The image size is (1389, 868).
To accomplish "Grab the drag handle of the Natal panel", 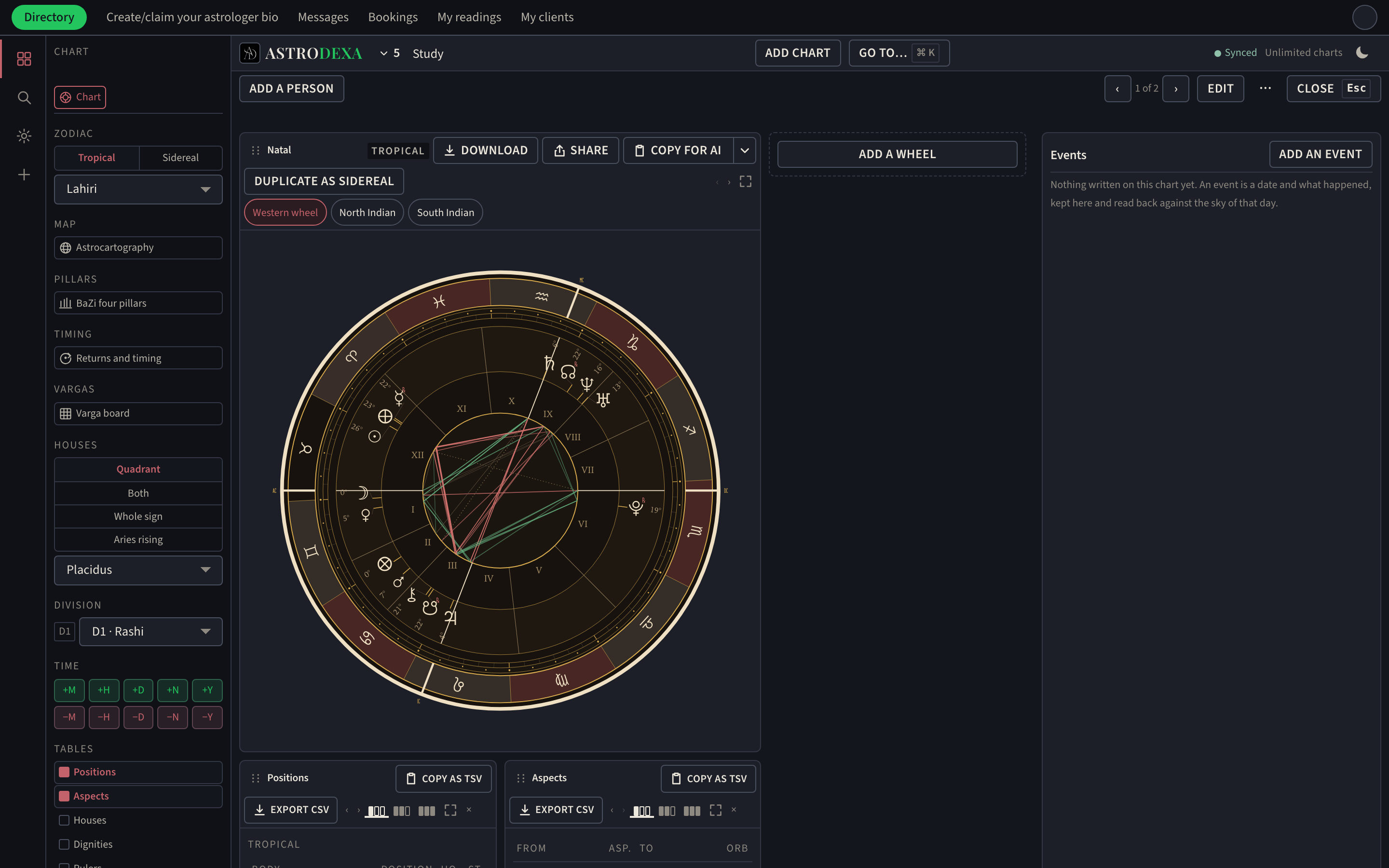I will coord(256,150).
